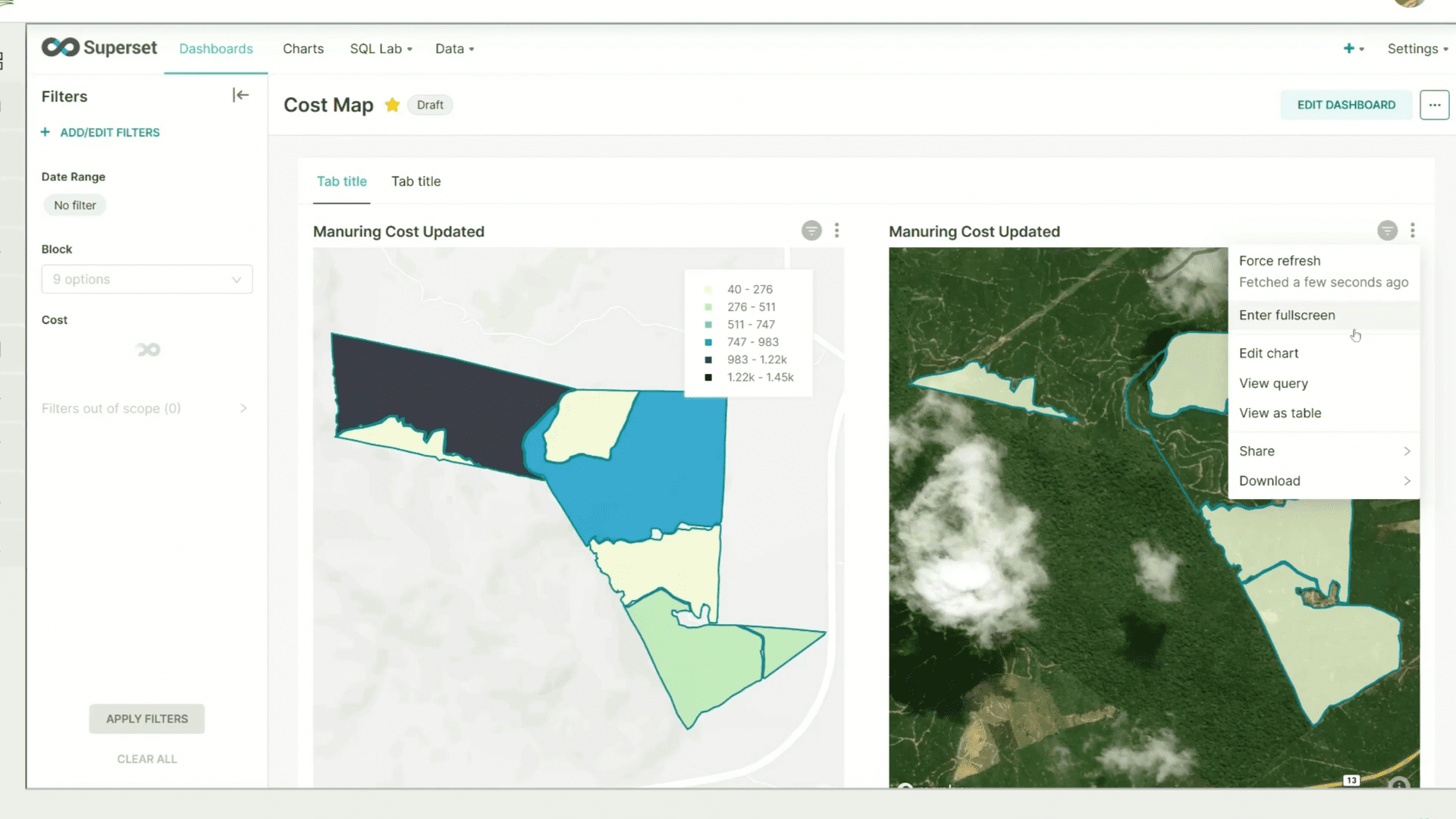
Task: Click the 747 - 983 legend swatch
Action: point(708,342)
